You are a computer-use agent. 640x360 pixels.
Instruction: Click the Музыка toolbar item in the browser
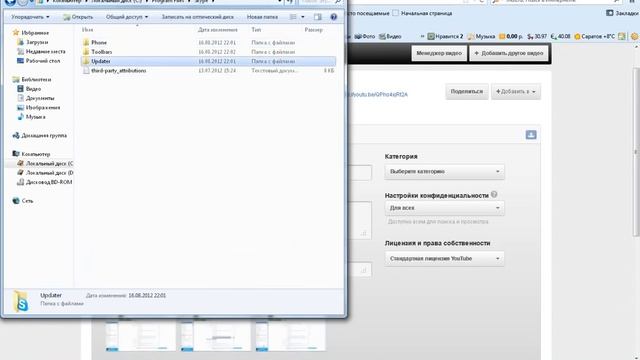(482, 36)
